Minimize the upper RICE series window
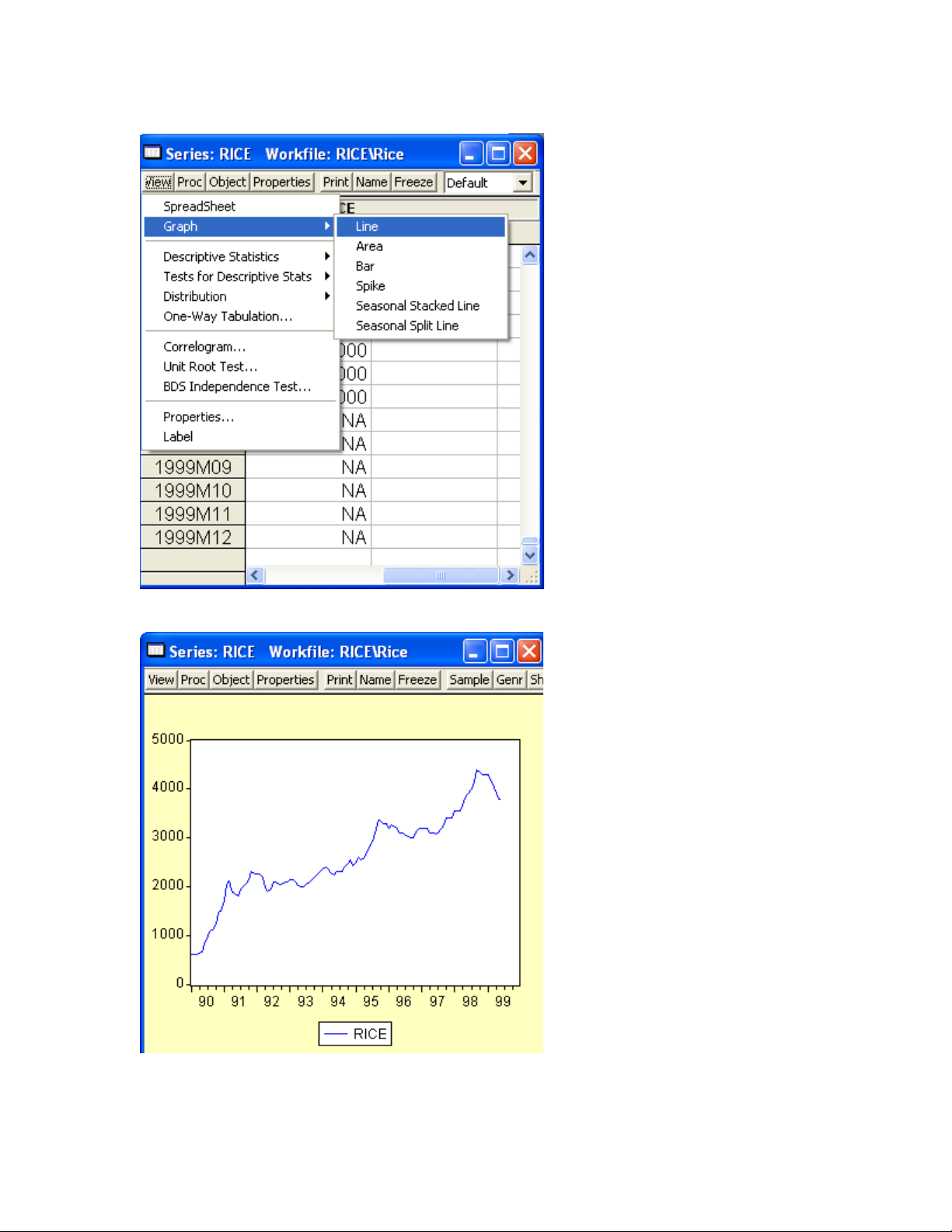952x1232 pixels. click(x=471, y=153)
